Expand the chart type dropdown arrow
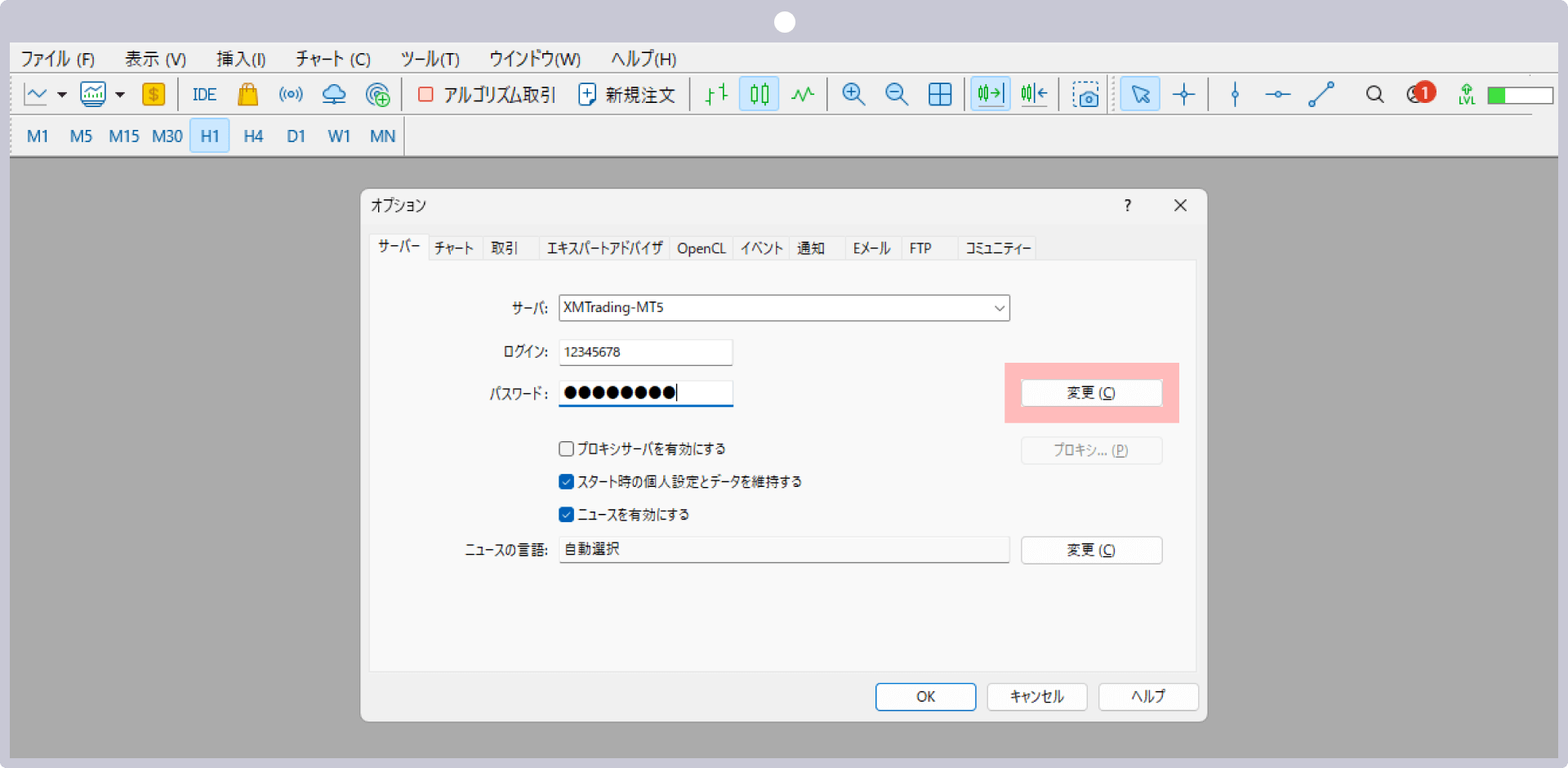Image resolution: width=1568 pixels, height=768 pixels. point(62,95)
